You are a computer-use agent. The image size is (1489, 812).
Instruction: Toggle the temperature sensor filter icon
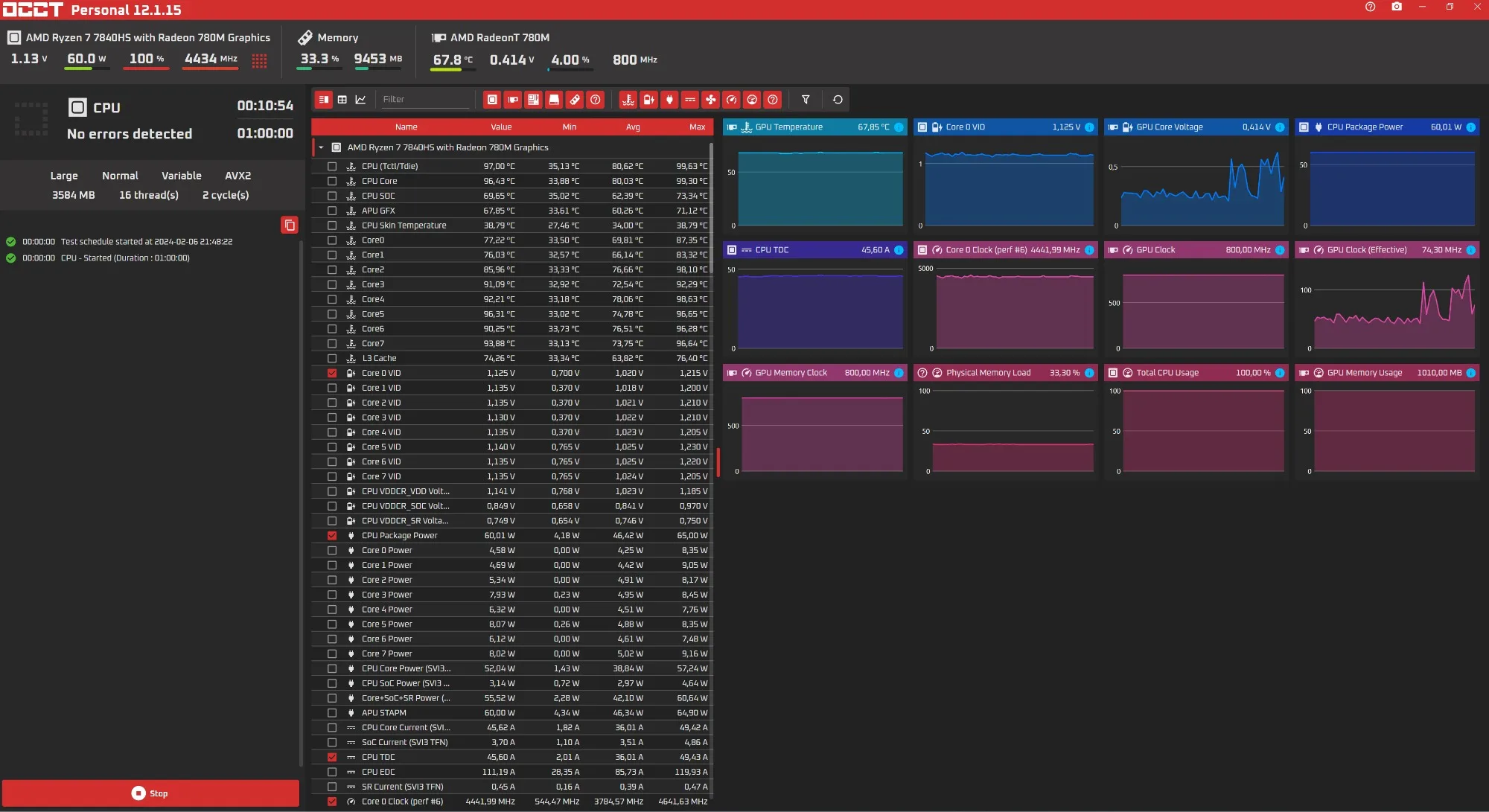coord(628,100)
